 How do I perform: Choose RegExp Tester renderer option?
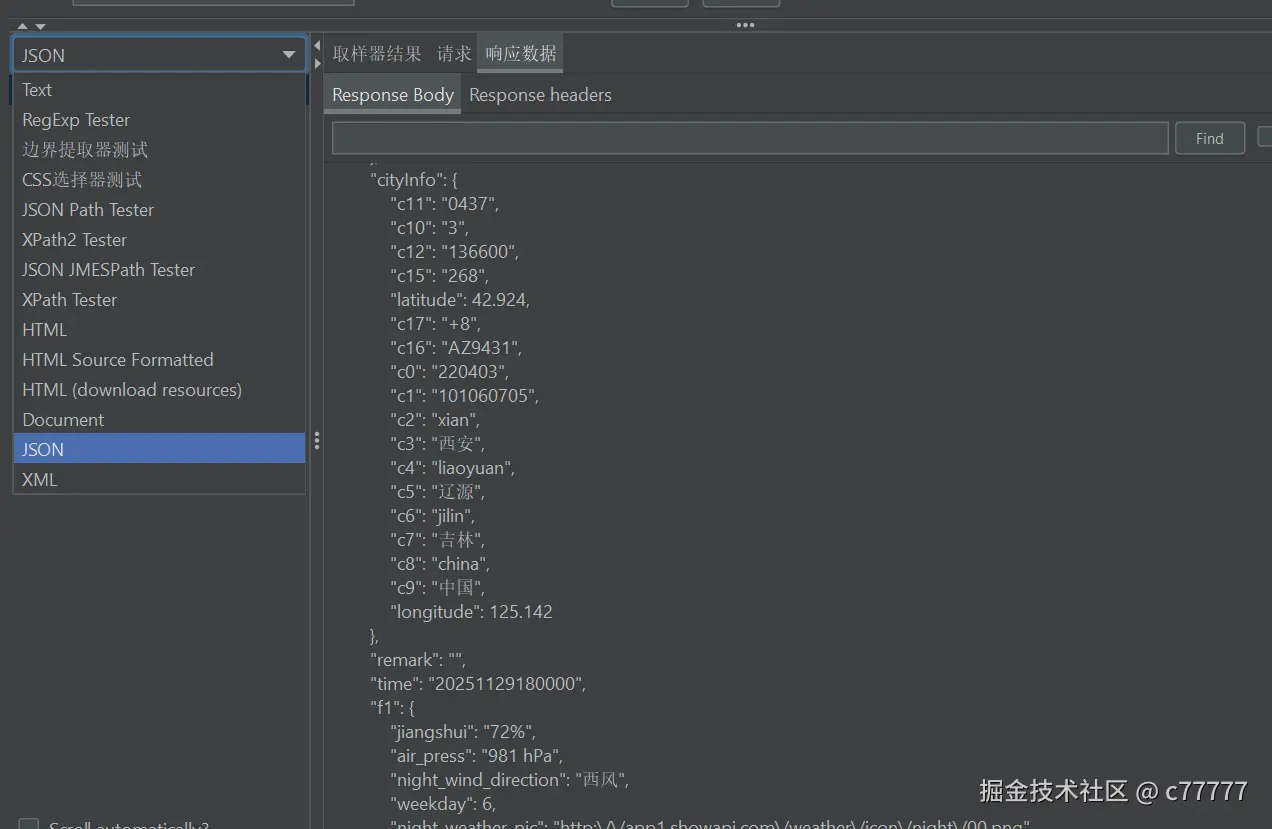coord(158,120)
